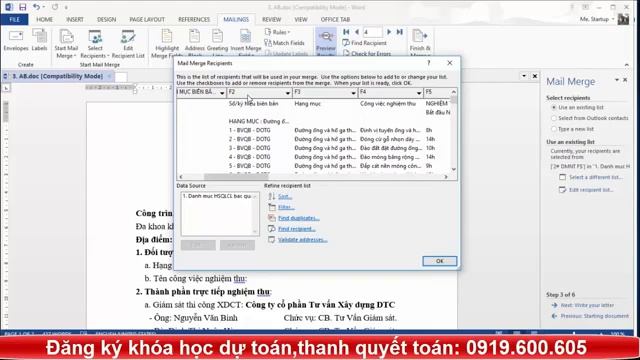Select row '1 - BVQB - DOTG'
This screenshot has height=360, width=640.
click(249, 130)
